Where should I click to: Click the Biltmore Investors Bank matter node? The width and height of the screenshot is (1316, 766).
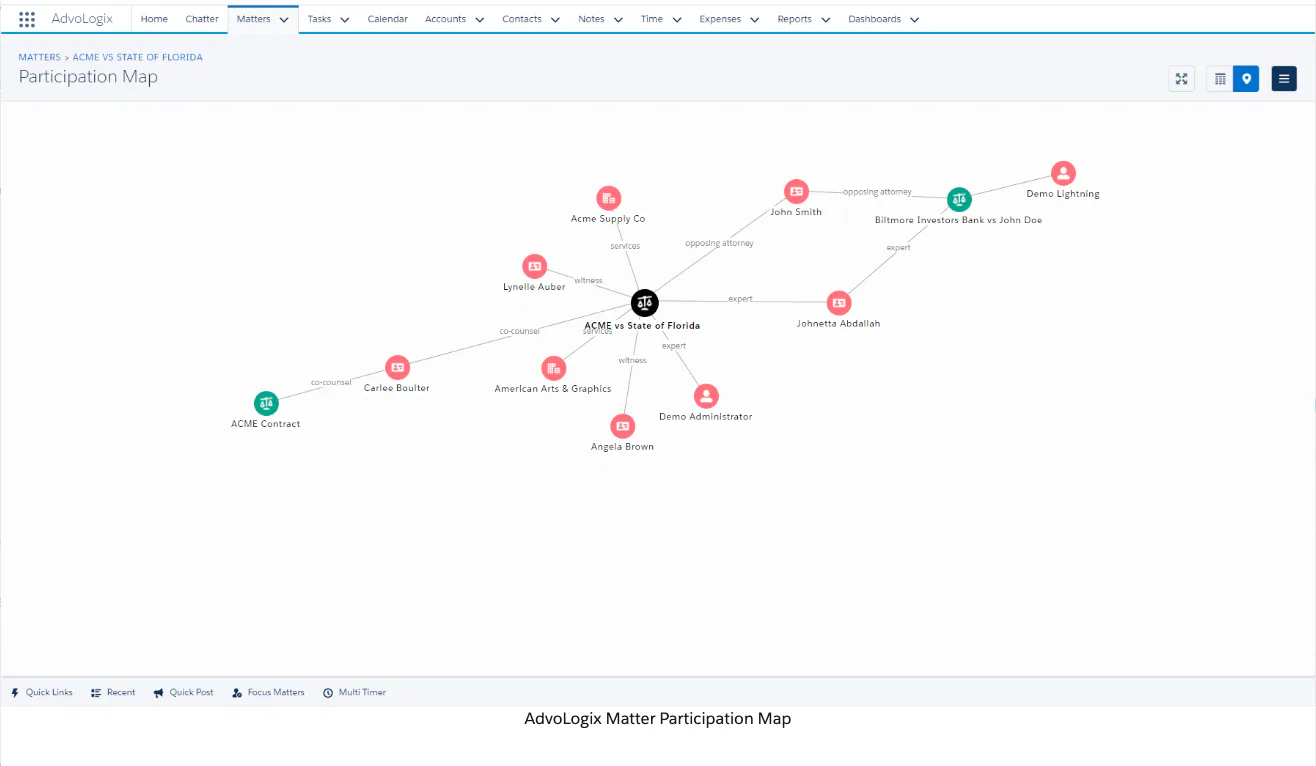pyautogui.click(x=959, y=200)
